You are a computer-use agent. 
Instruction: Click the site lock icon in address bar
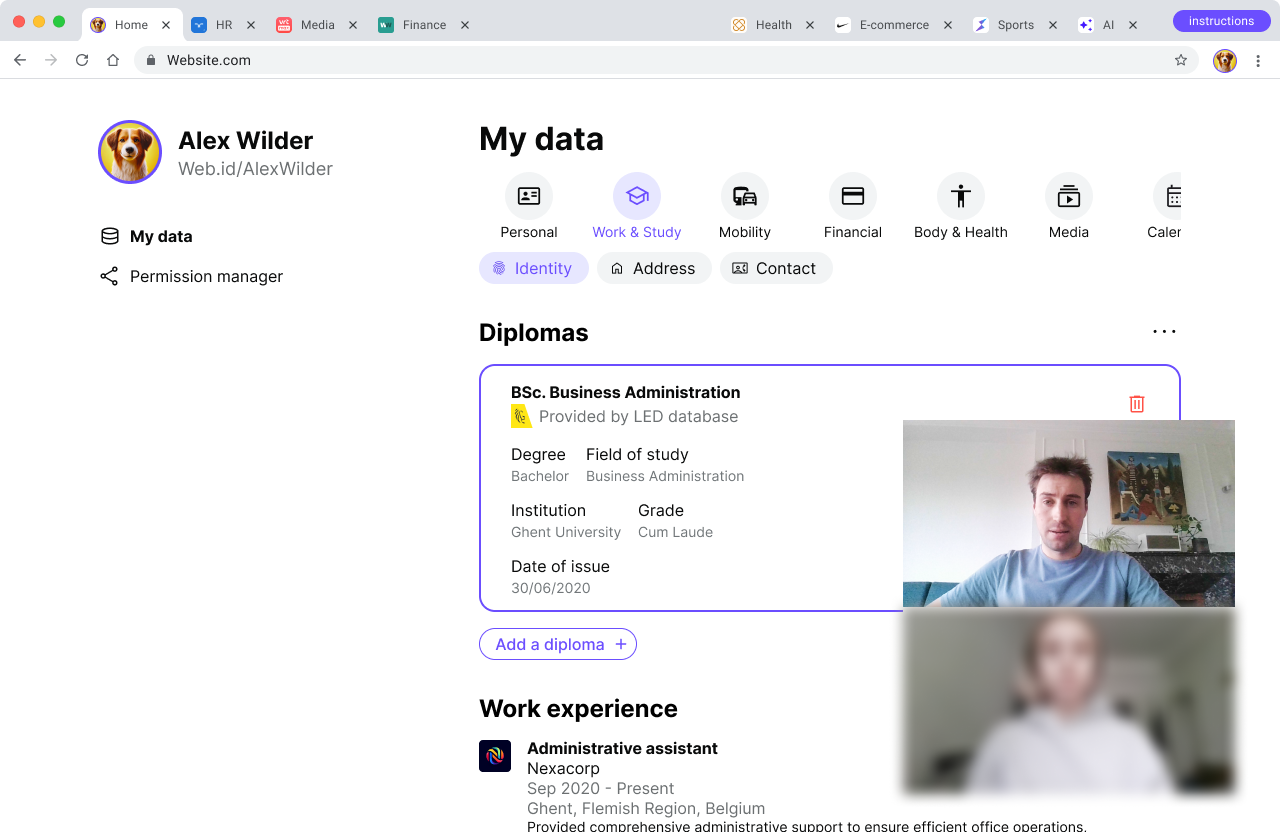pyautogui.click(x=151, y=60)
